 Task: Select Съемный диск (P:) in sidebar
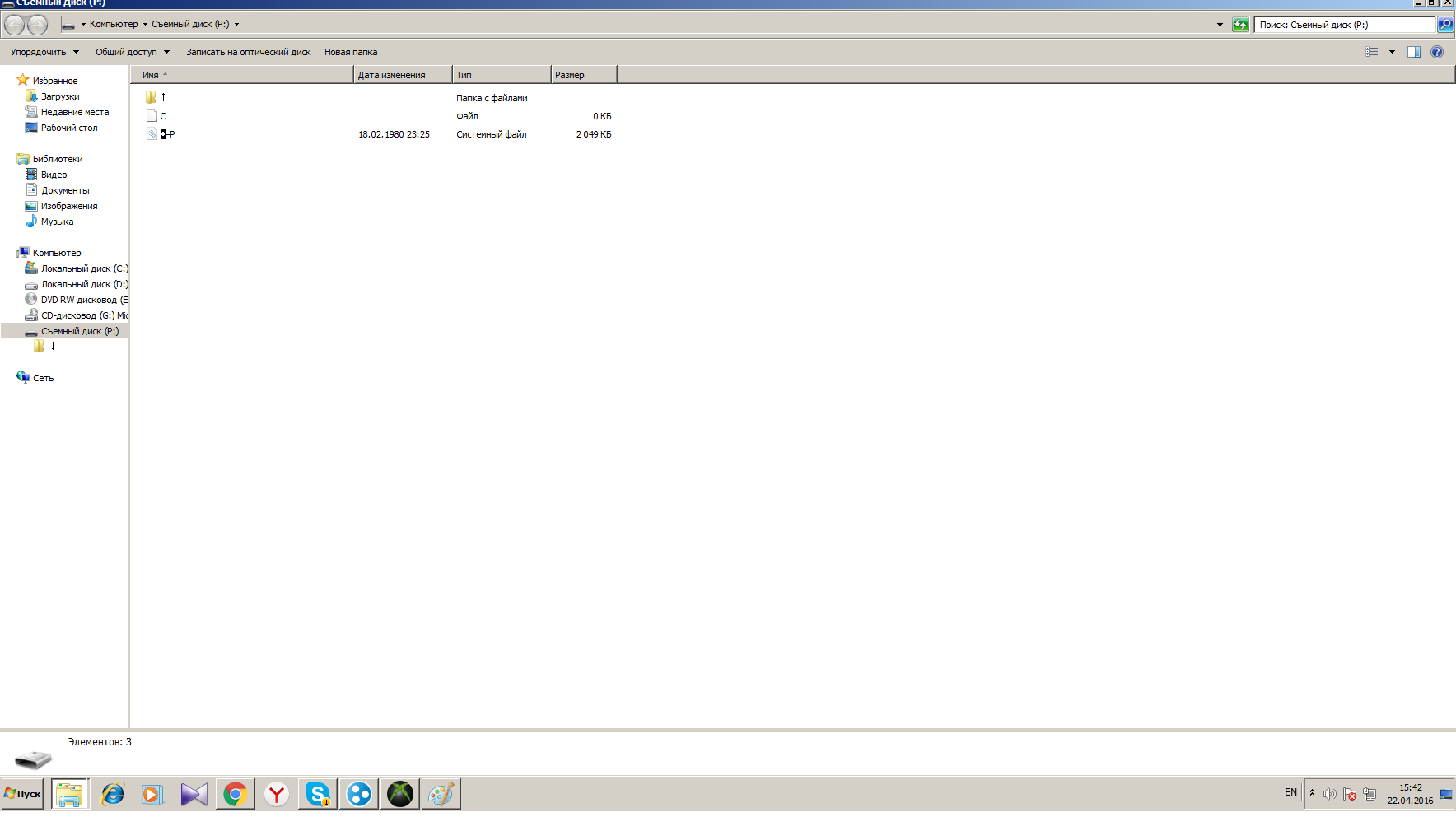pyautogui.click(x=80, y=331)
